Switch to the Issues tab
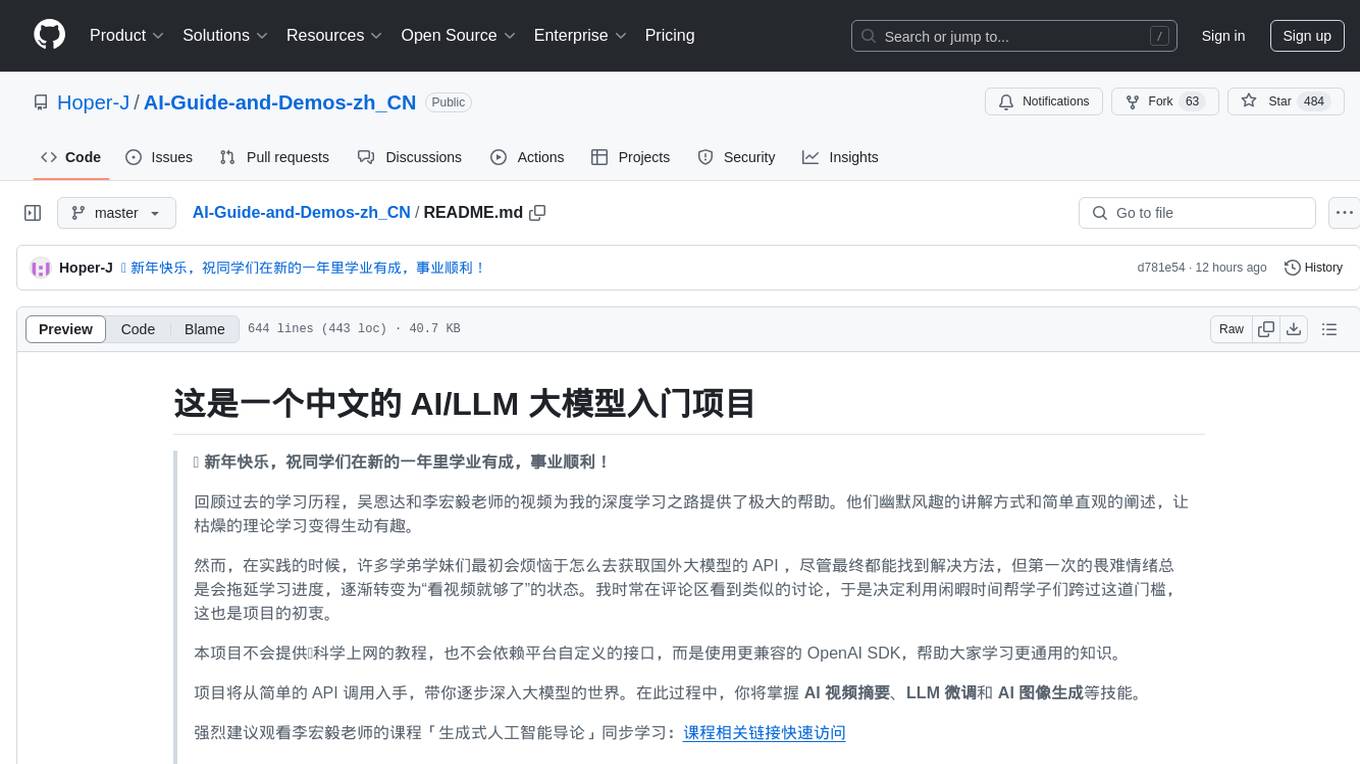 159,157
